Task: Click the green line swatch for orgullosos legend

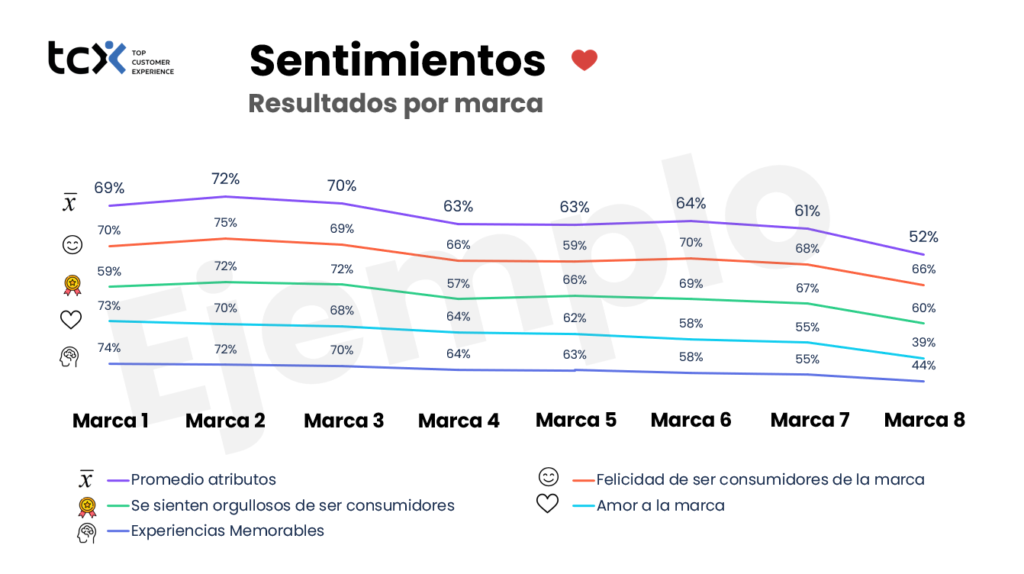Action: pos(117,505)
